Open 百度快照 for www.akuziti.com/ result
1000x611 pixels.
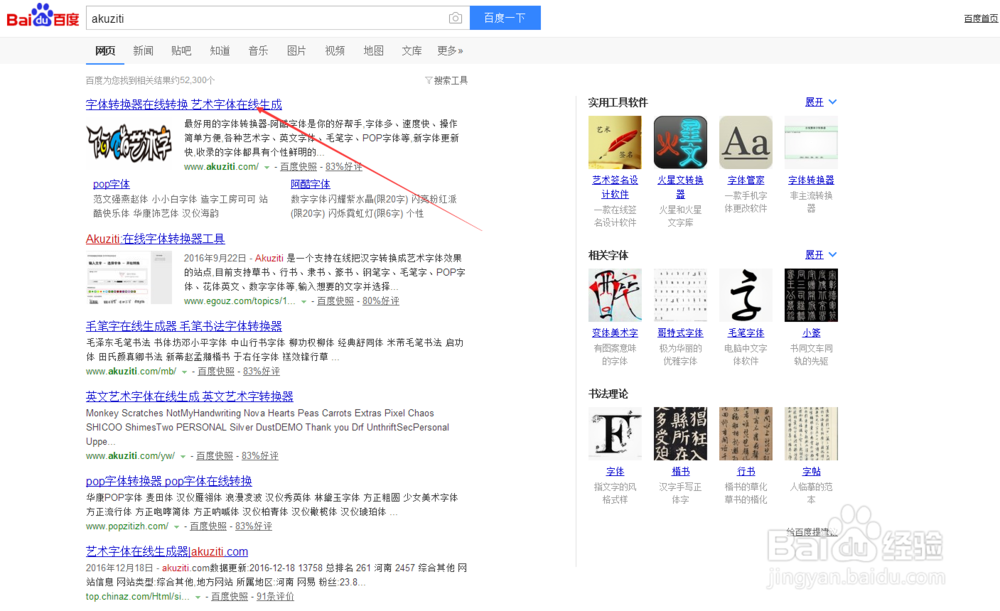[298, 166]
